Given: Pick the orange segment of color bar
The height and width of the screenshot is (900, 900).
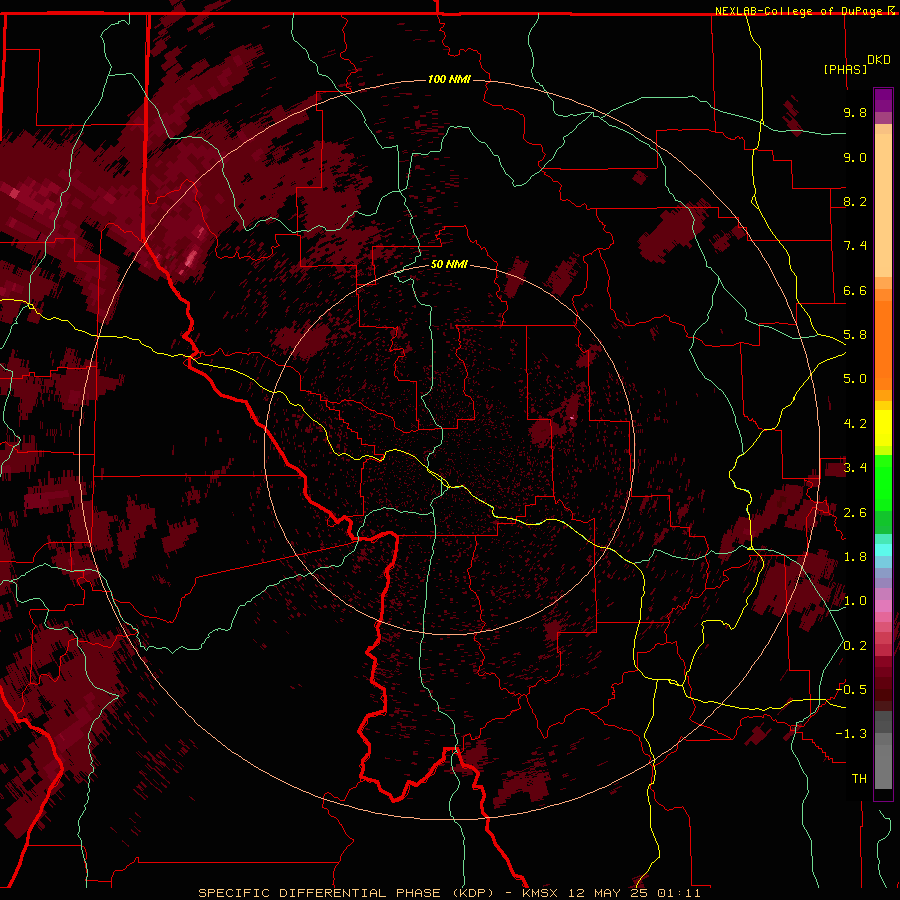Looking at the screenshot, I should (883, 346).
